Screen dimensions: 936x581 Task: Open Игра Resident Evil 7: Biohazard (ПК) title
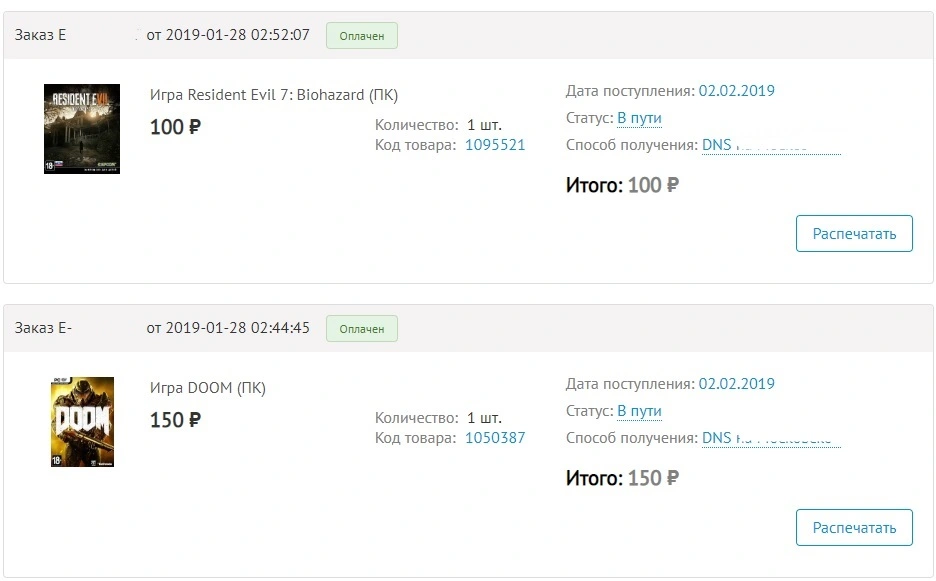coord(273,95)
